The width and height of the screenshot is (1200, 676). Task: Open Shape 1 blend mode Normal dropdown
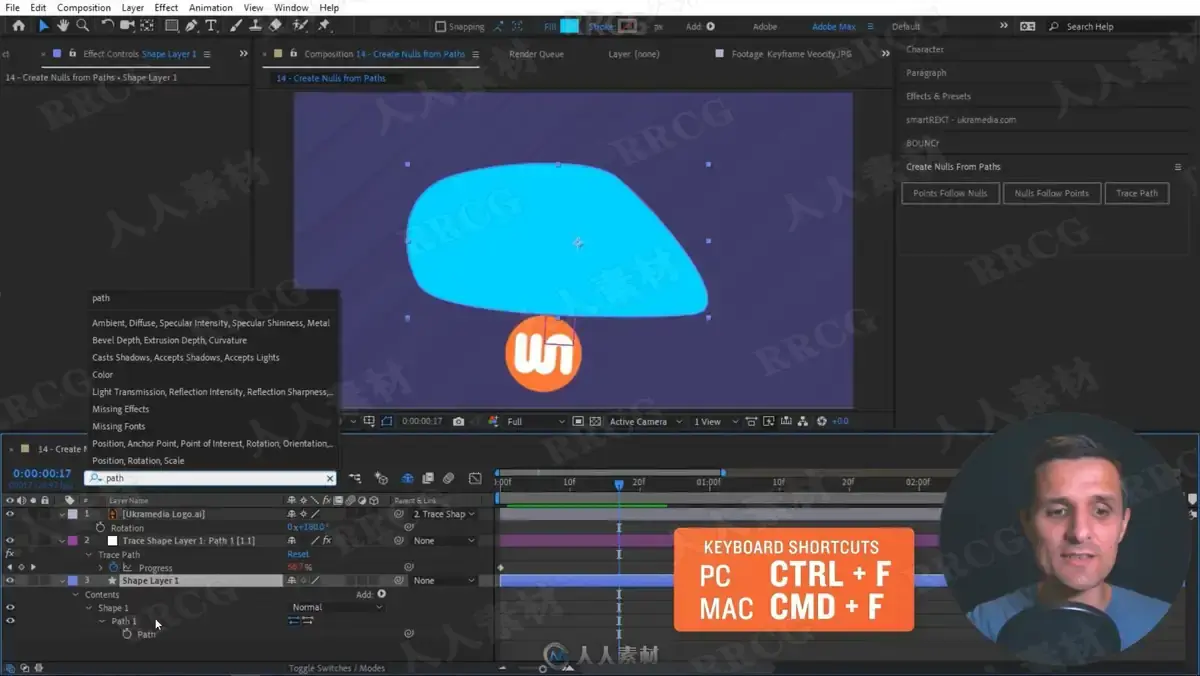pyautogui.click(x=336, y=608)
